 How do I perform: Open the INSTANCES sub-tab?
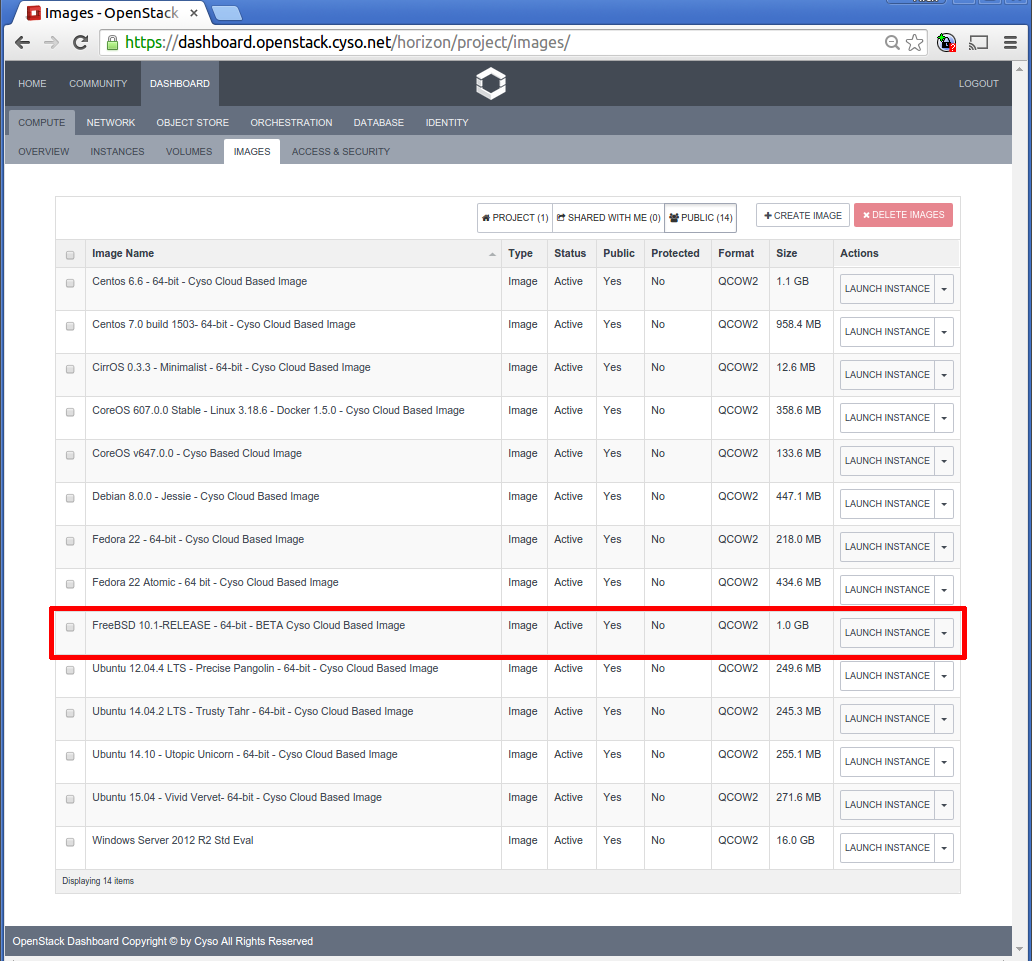click(117, 151)
